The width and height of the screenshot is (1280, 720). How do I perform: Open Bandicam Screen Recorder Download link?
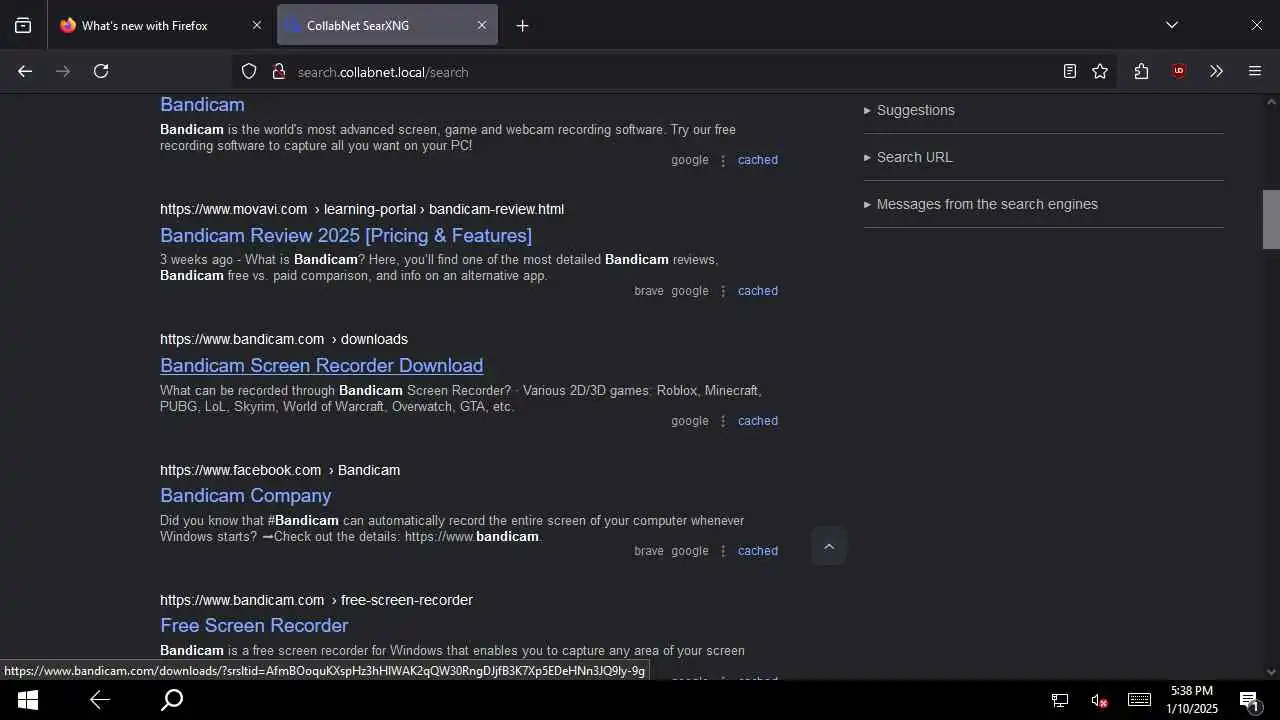pyautogui.click(x=321, y=365)
